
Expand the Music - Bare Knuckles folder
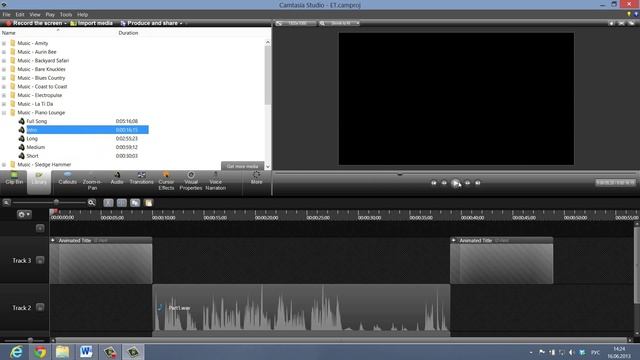click(x=4, y=69)
